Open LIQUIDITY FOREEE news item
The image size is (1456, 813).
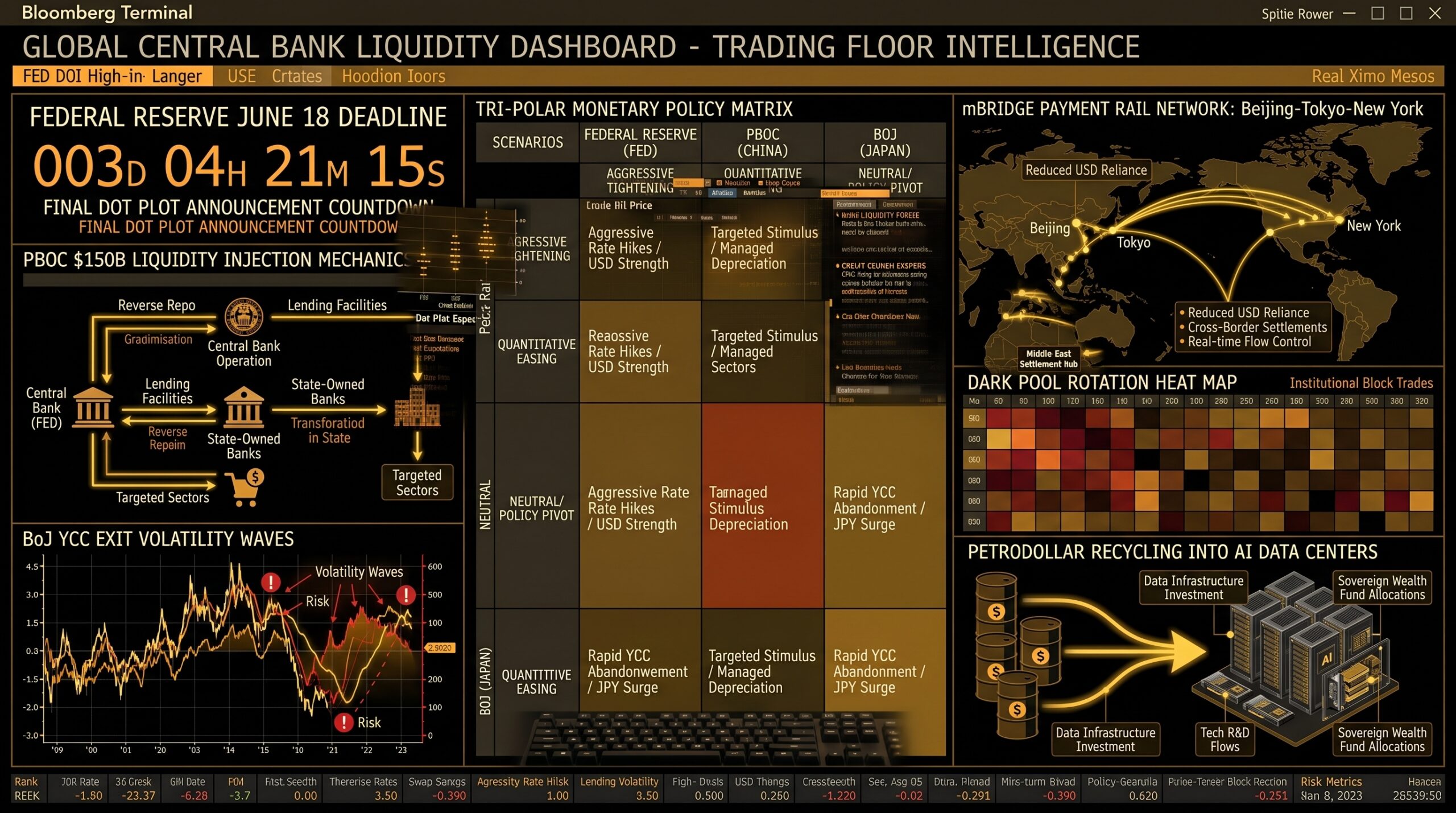[x=883, y=224]
